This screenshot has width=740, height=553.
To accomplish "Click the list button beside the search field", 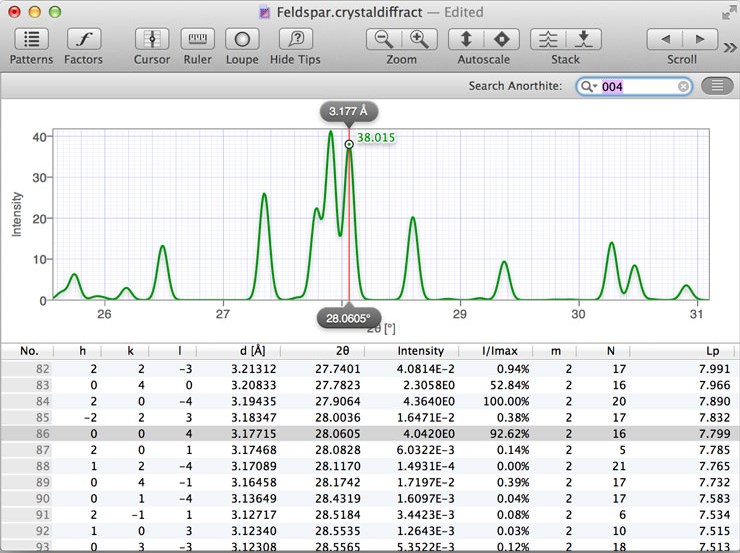I will point(717,86).
